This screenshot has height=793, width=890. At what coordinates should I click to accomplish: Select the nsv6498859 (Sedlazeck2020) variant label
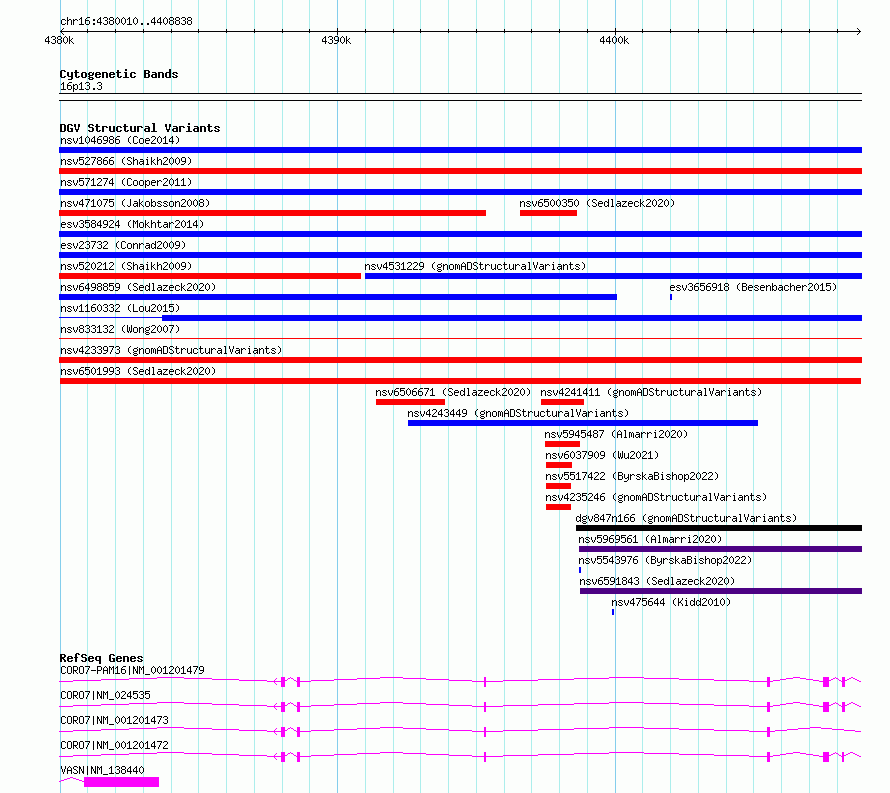pyautogui.click(x=138, y=287)
